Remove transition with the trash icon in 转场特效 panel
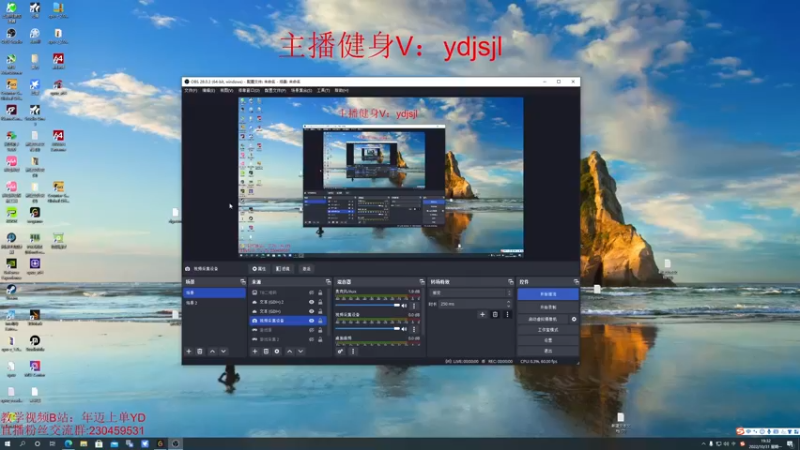This screenshot has height=450, width=800. click(495, 314)
